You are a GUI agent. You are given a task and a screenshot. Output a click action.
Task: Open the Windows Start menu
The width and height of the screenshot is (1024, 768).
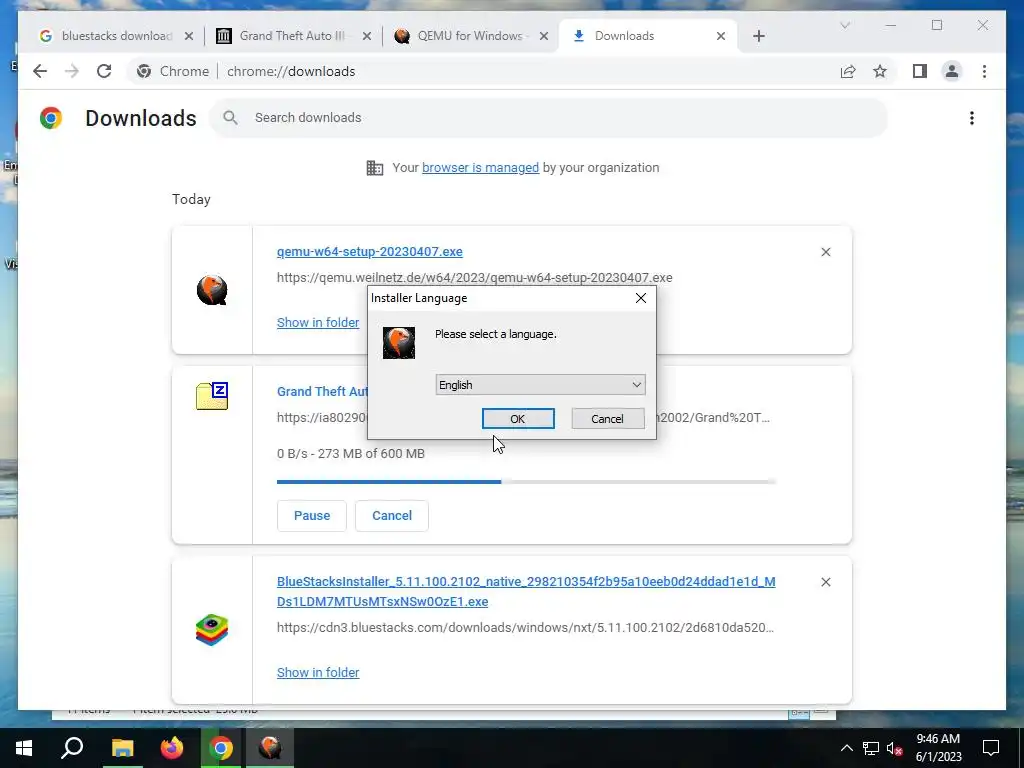point(24,748)
